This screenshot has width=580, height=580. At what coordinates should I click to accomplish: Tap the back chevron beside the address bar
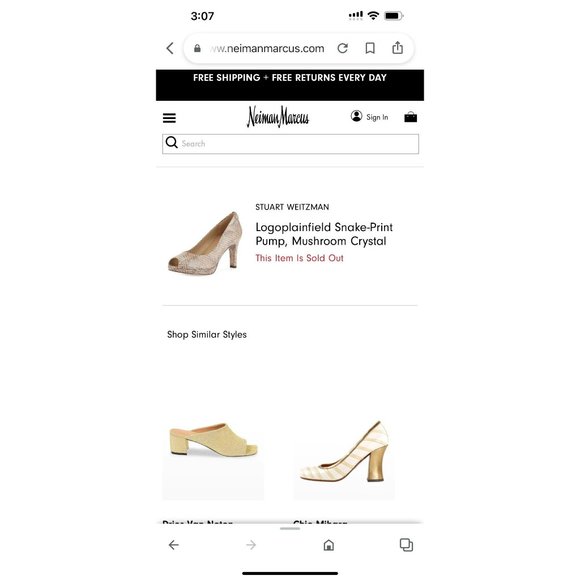tap(170, 48)
